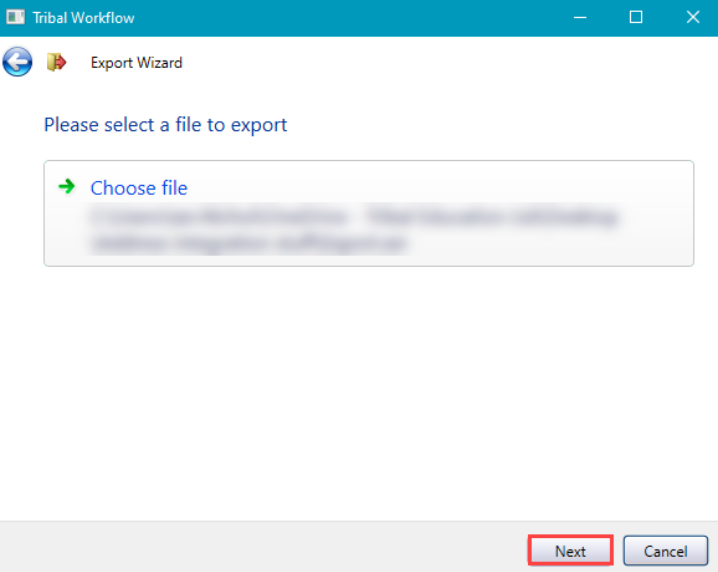718x572 pixels.
Task: Cancel the export wizard
Action: (x=665, y=551)
